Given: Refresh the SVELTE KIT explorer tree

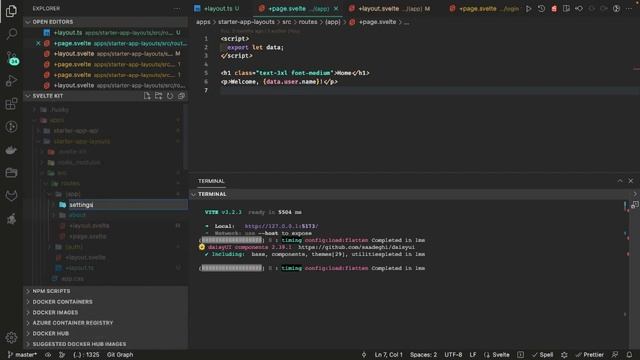Looking at the screenshot, I should 170,96.
